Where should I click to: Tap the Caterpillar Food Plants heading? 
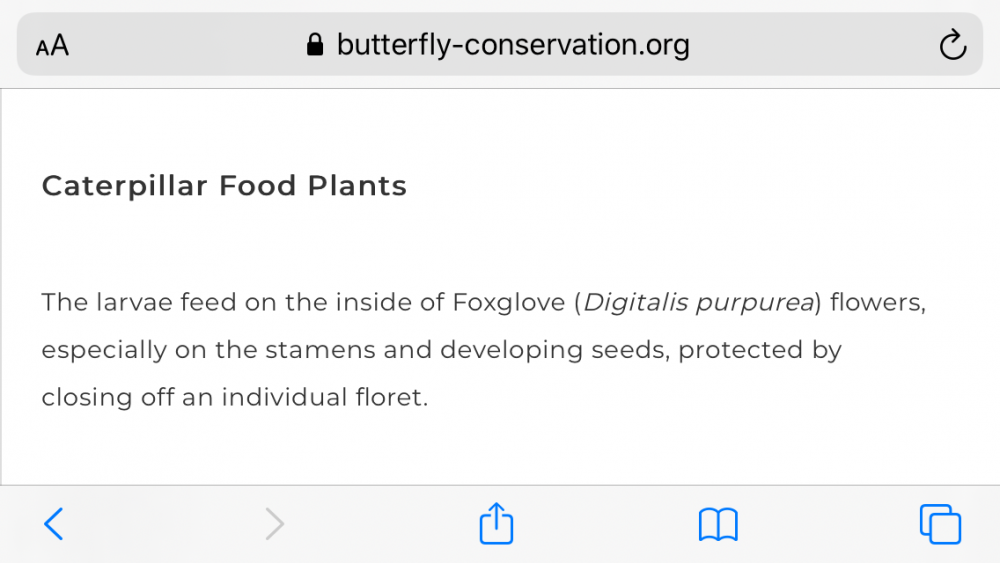click(224, 186)
